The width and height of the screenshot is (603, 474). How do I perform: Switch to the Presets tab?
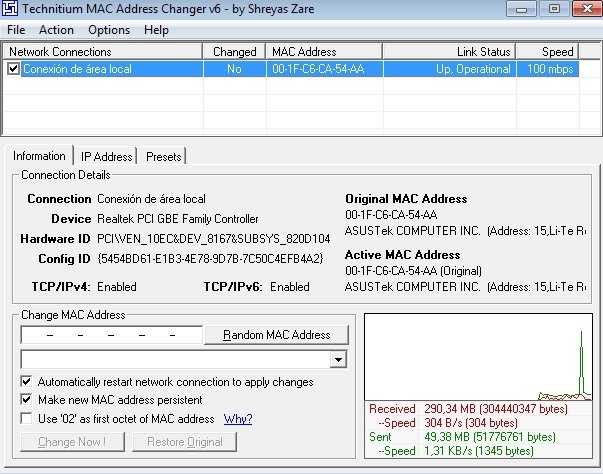[x=163, y=156]
